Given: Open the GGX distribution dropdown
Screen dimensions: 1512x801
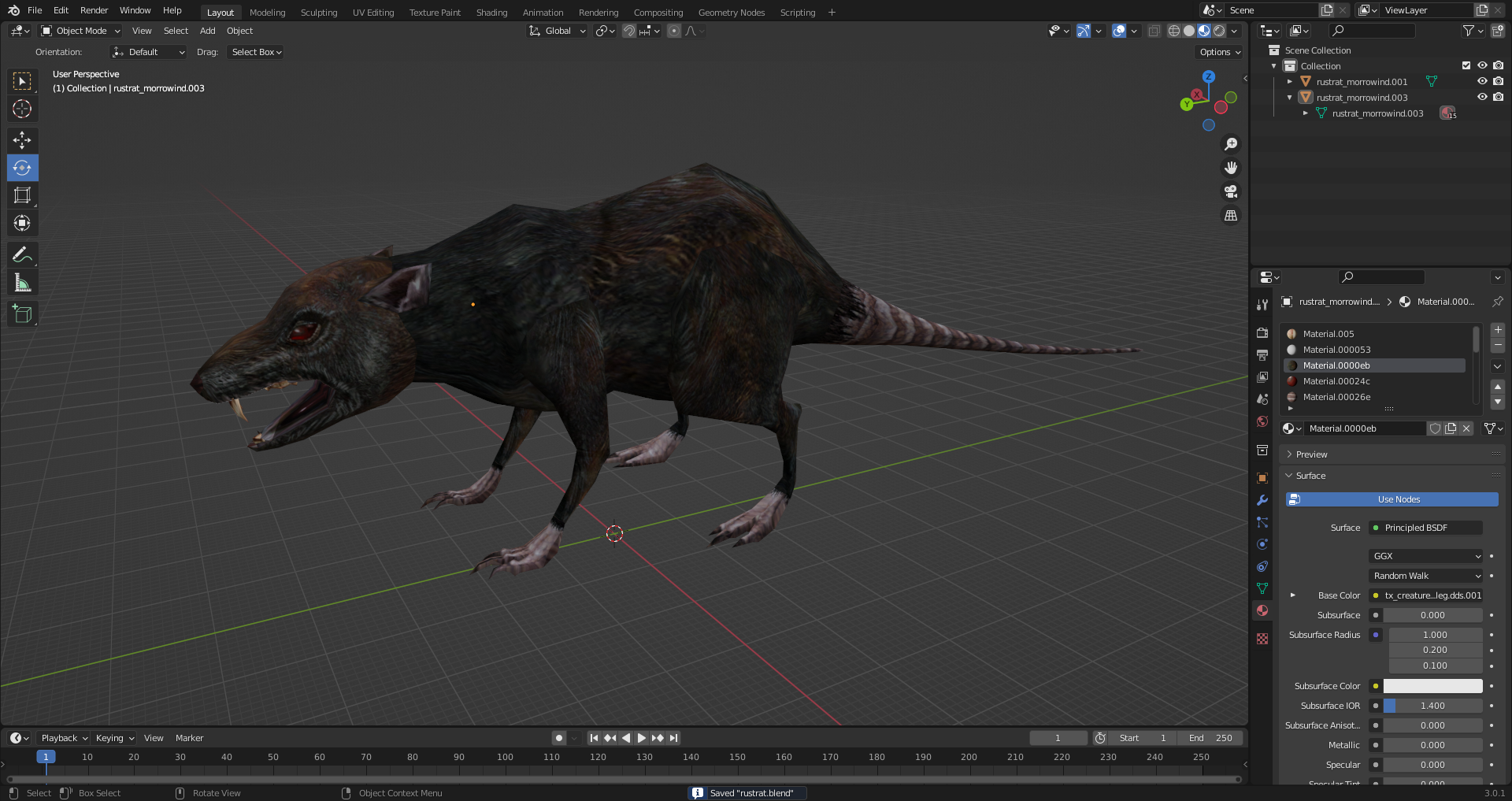Looking at the screenshot, I should point(1425,556).
